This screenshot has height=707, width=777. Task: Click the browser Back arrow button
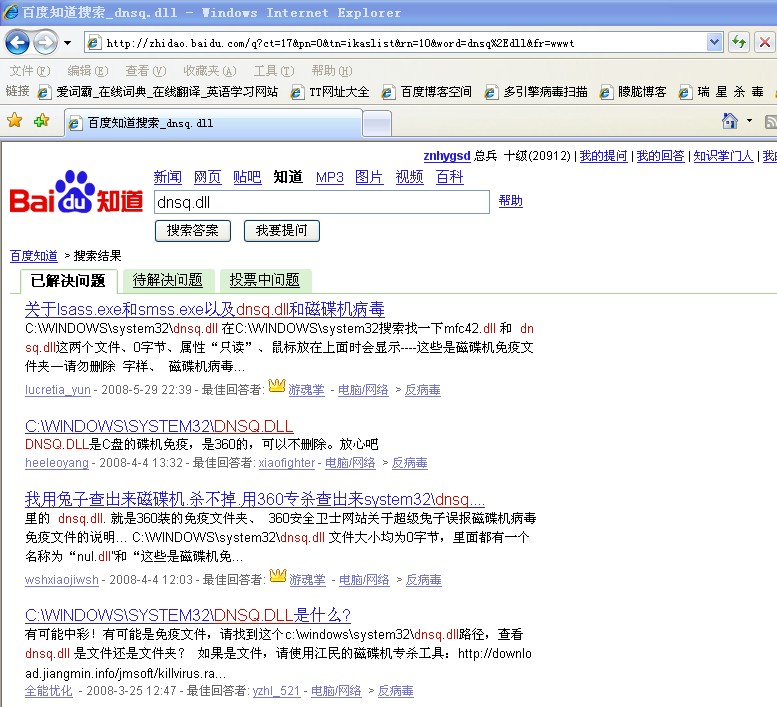coord(17,43)
